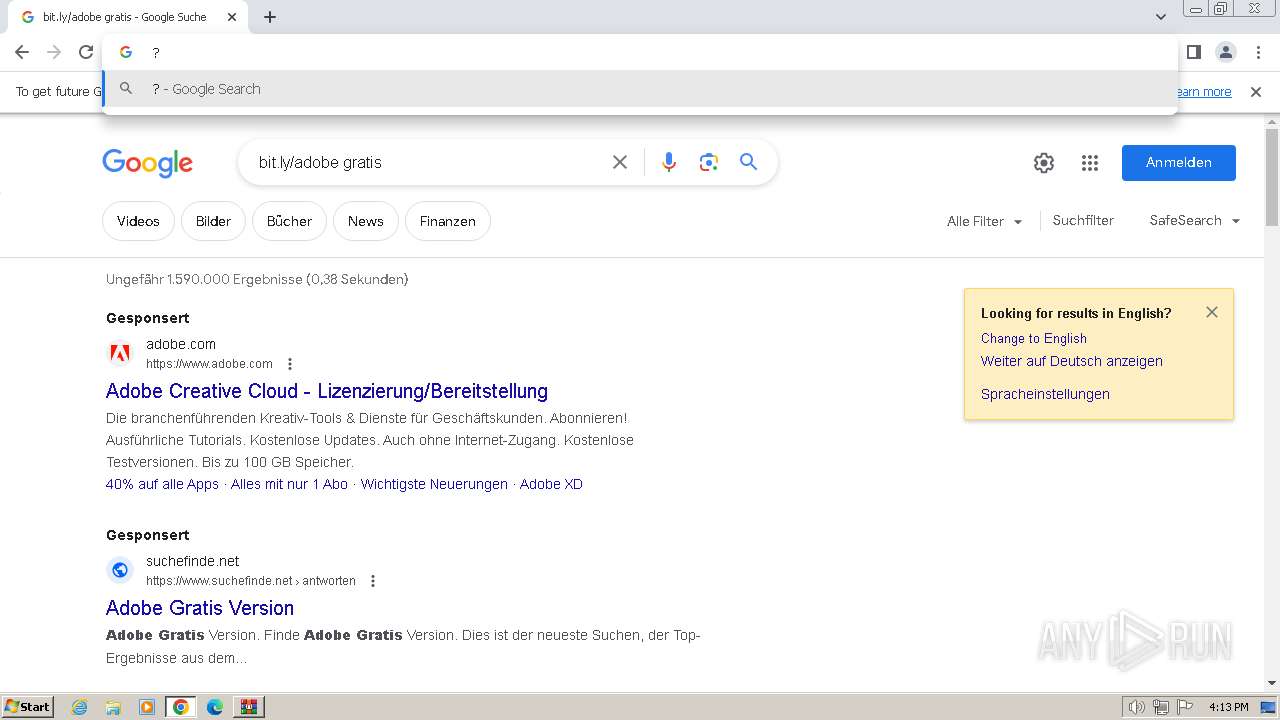1280x720 pixels.
Task: Choose 'Change to English'
Action: click(1034, 338)
